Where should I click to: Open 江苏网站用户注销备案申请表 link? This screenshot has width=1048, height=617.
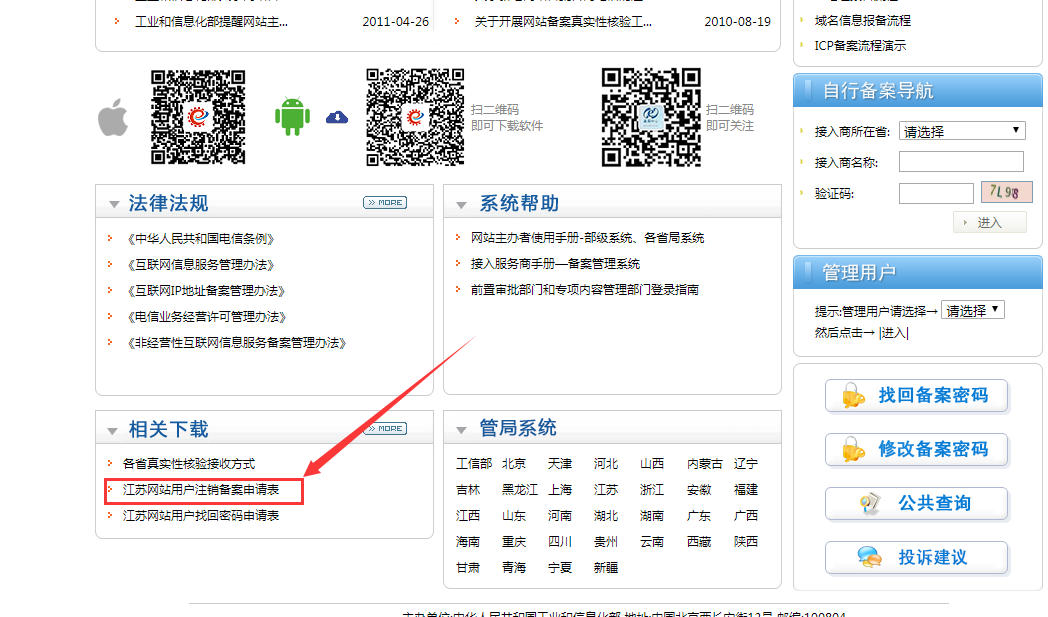click(x=200, y=490)
